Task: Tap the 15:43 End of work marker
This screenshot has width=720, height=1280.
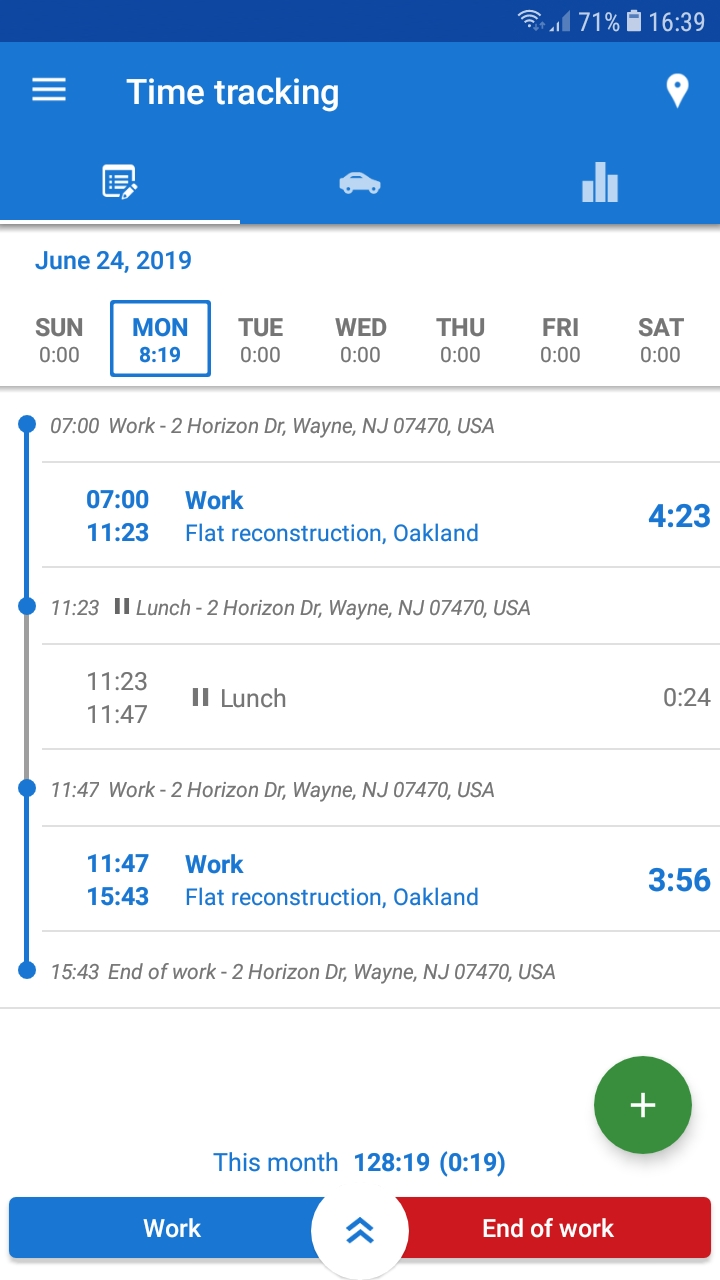Action: point(303,971)
